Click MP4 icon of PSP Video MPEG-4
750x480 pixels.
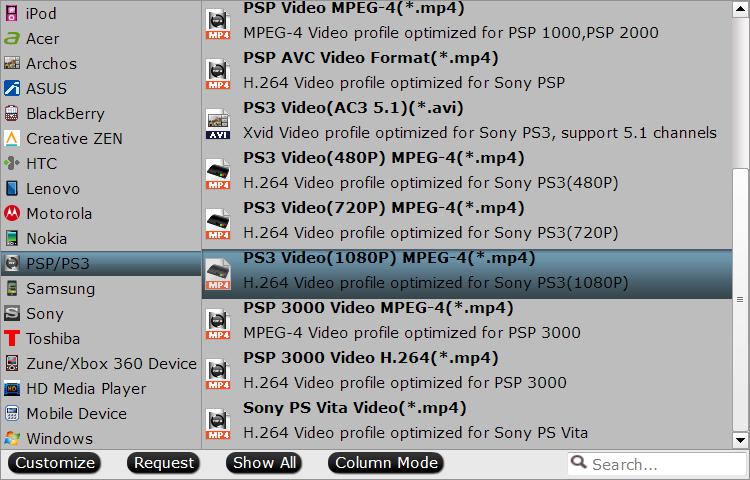pyautogui.click(x=218, y=24)
